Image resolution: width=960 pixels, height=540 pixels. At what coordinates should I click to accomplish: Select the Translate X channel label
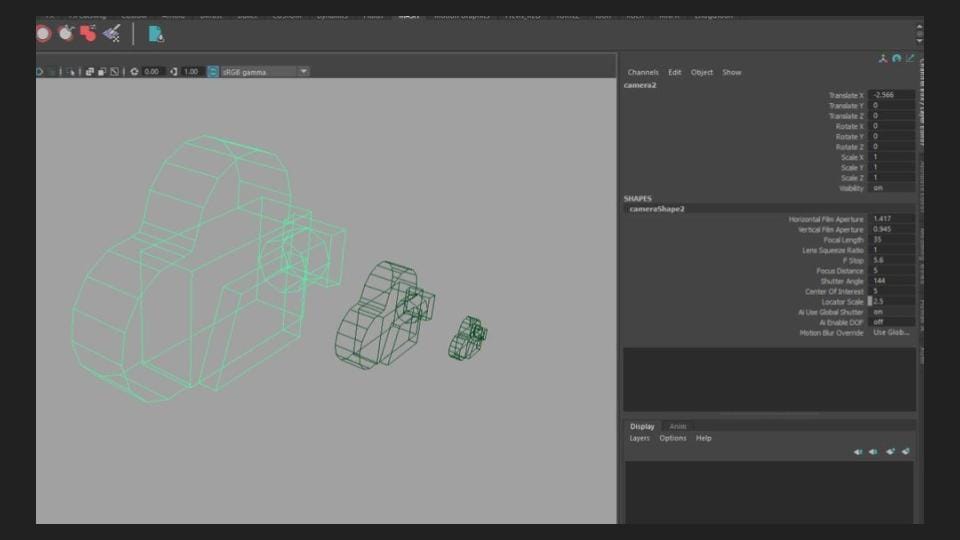click(846, 96)
